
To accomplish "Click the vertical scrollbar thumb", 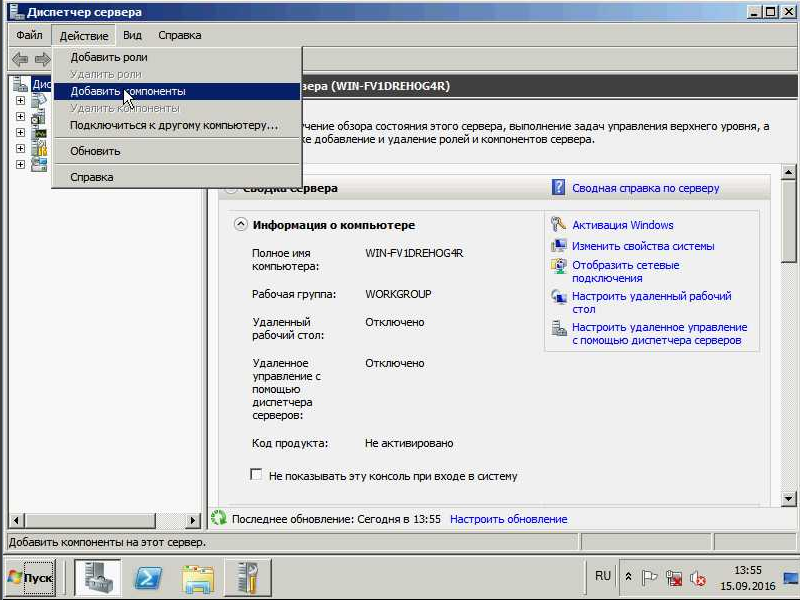I will tap(788, 221).
